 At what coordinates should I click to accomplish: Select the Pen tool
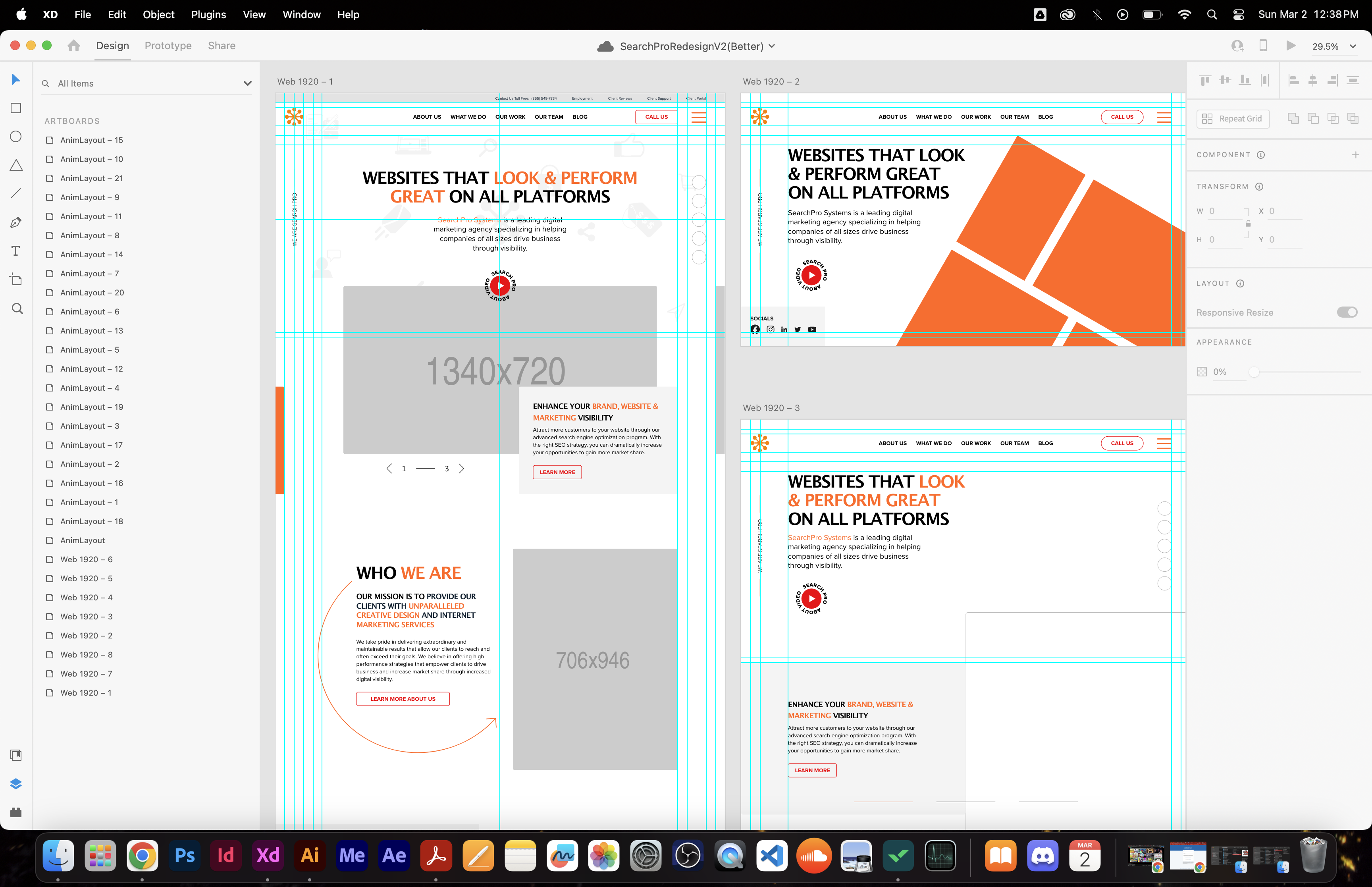pyautogui.click(x=16, y=222)
